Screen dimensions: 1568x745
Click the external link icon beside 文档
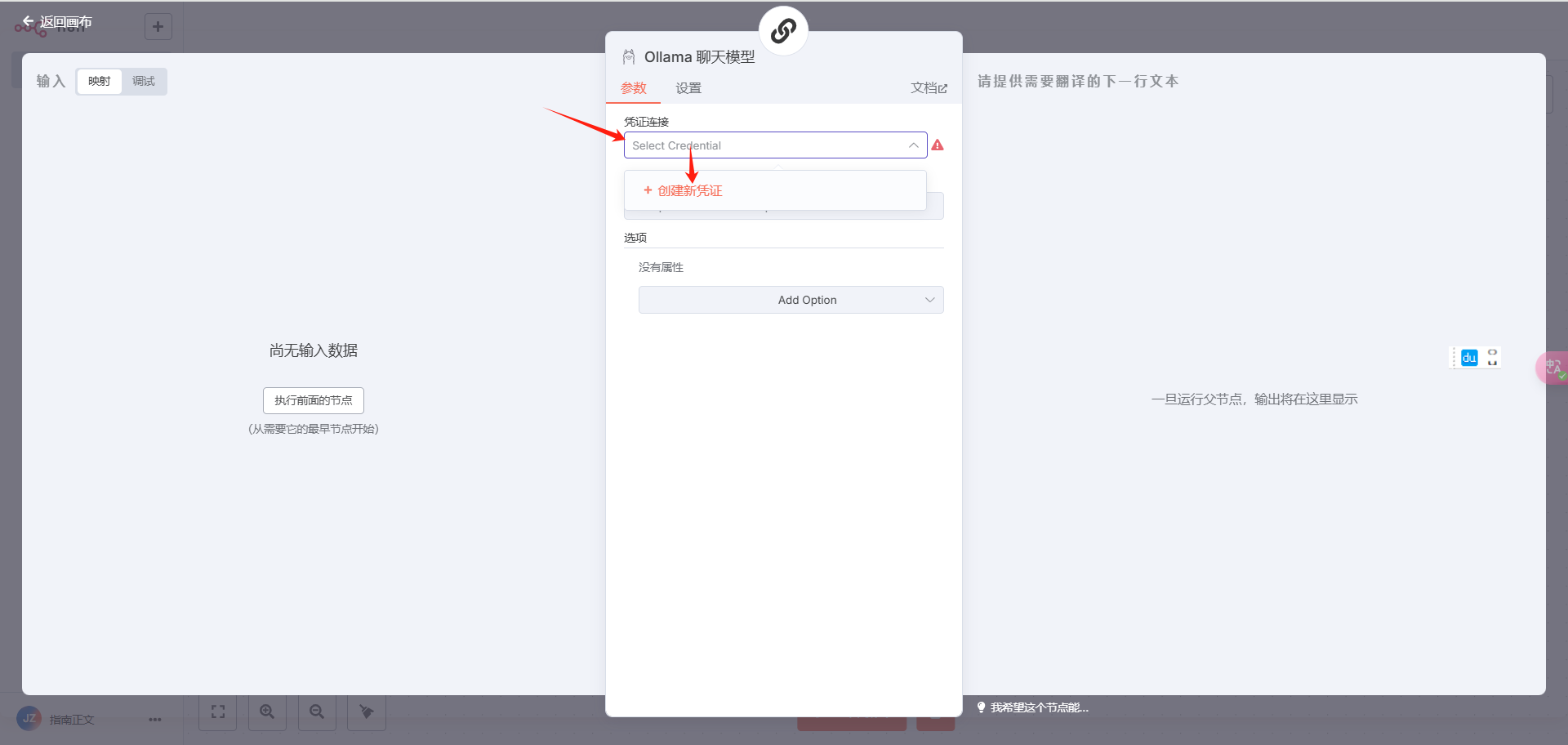(x=942, y=88)
